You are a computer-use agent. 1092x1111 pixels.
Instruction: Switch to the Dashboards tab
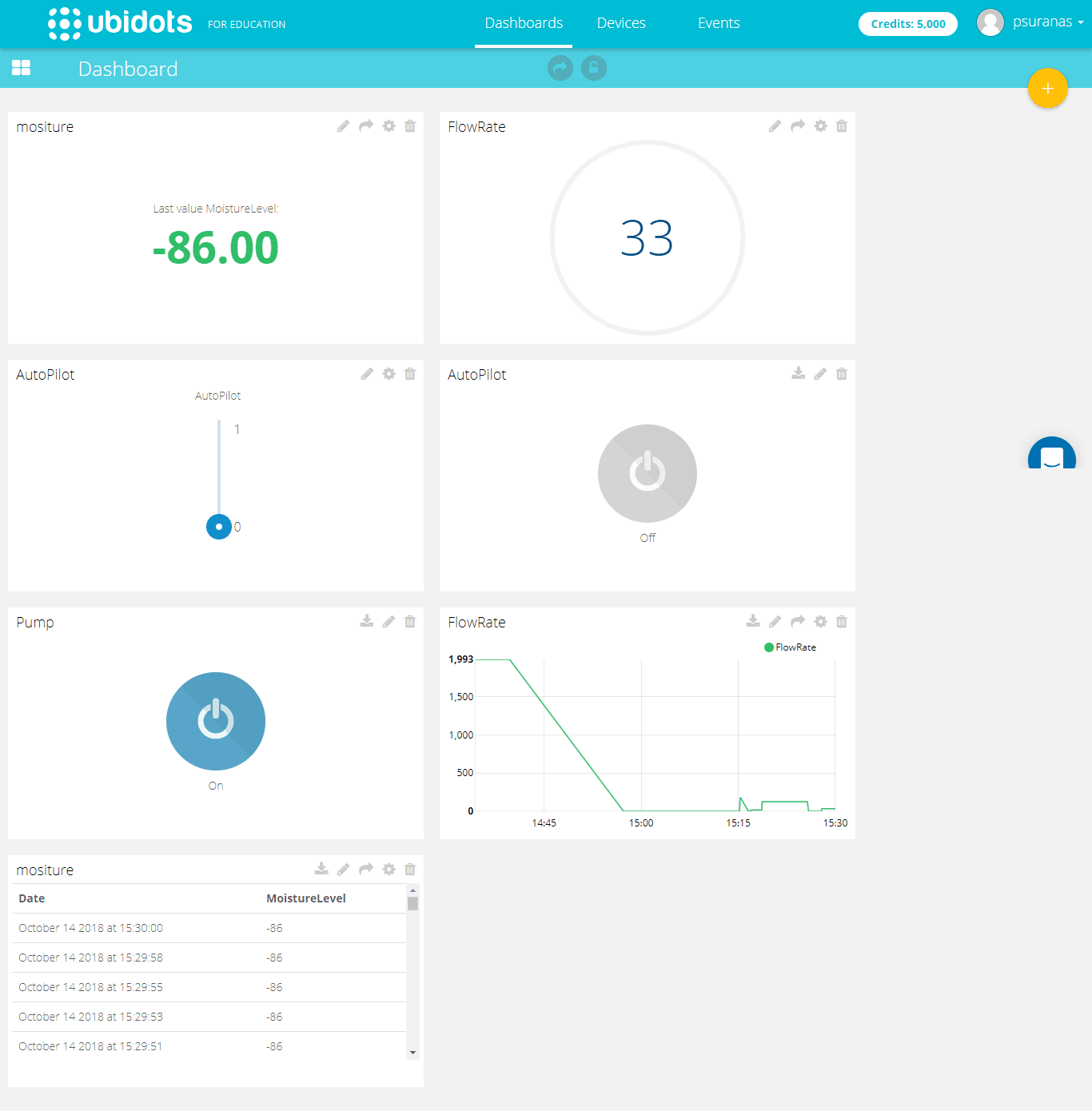pyautogui.click(x=524, y=23)
